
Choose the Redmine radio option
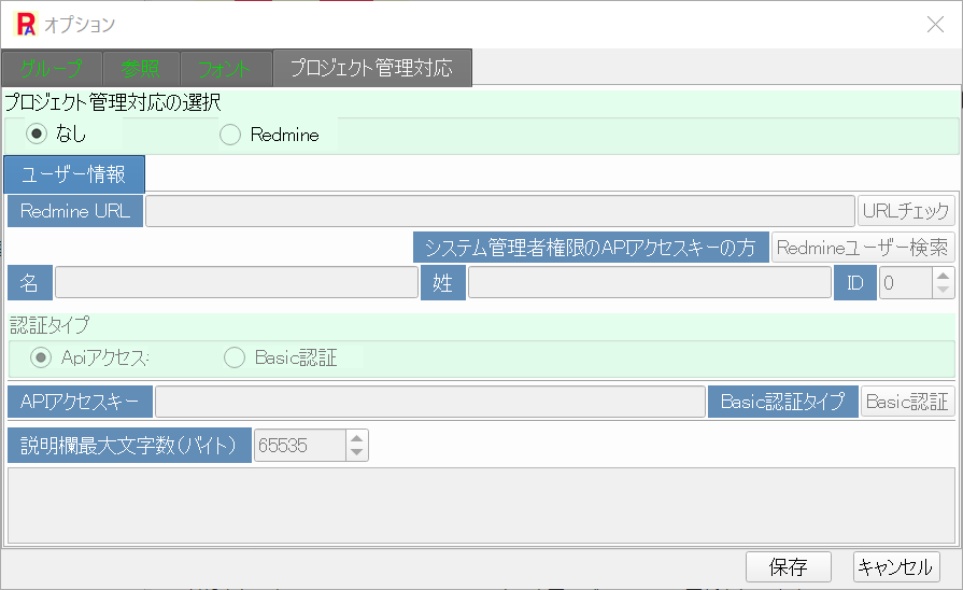coord(230,134)
